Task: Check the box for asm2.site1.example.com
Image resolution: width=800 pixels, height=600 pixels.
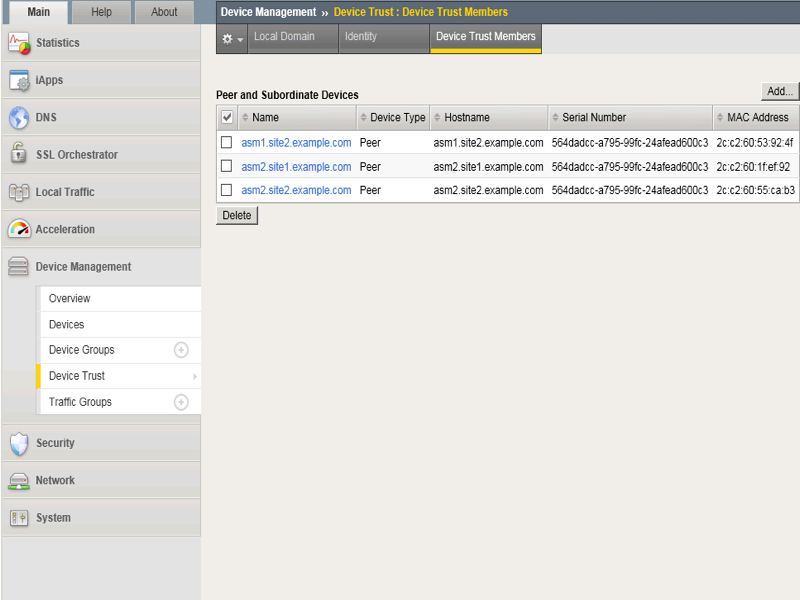Action: pyautogui.click(x=227, y=166)
